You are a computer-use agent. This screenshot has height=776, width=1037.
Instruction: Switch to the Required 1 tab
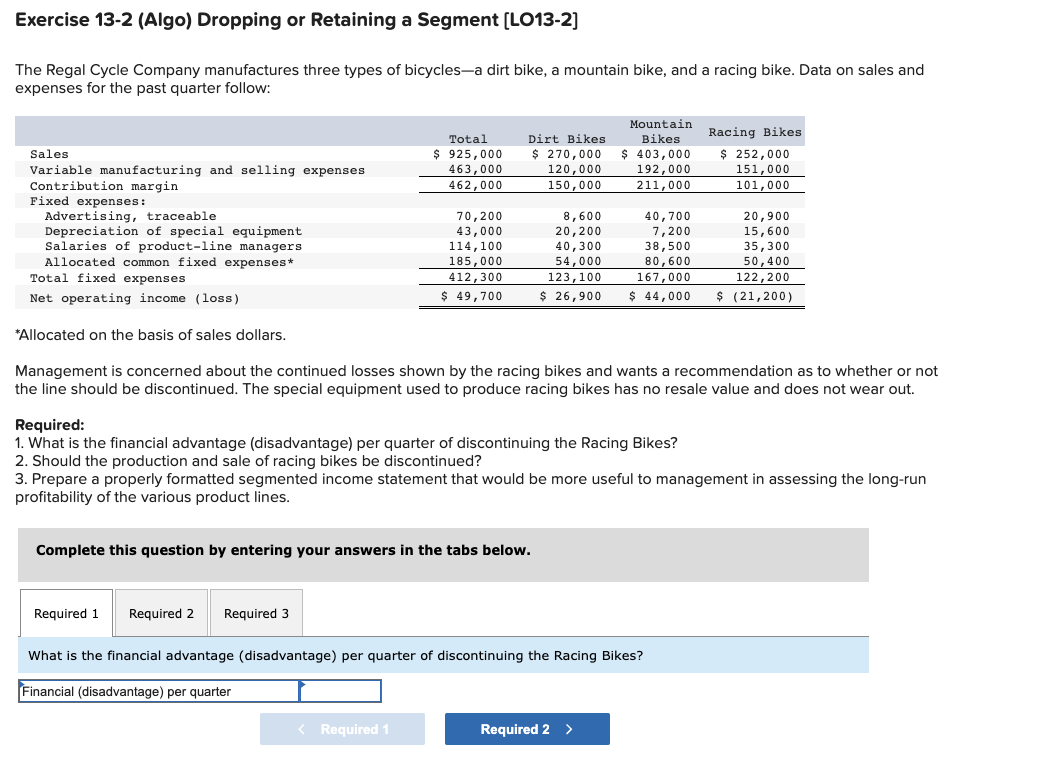click(x=66, y=613)
